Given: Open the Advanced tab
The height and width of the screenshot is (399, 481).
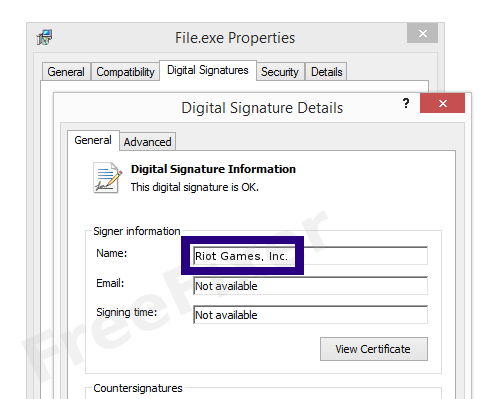Looking at the screenshot, I should (x=147, y=142).
